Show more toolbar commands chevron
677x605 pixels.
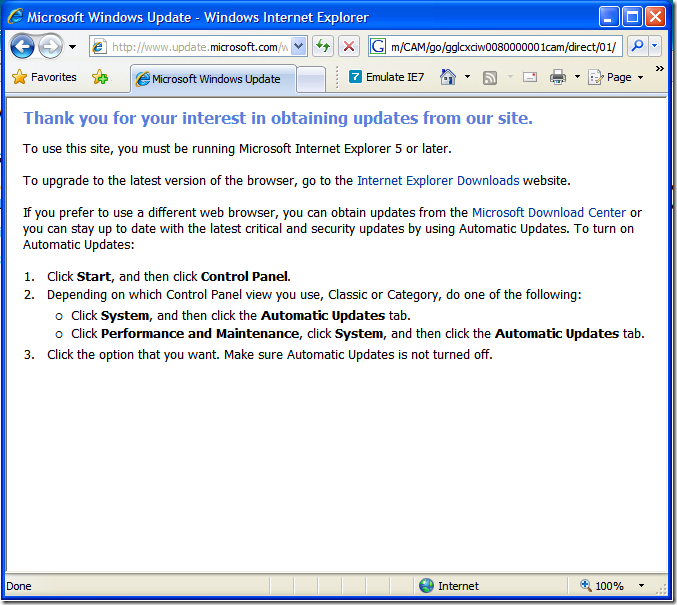click(659, 68)
